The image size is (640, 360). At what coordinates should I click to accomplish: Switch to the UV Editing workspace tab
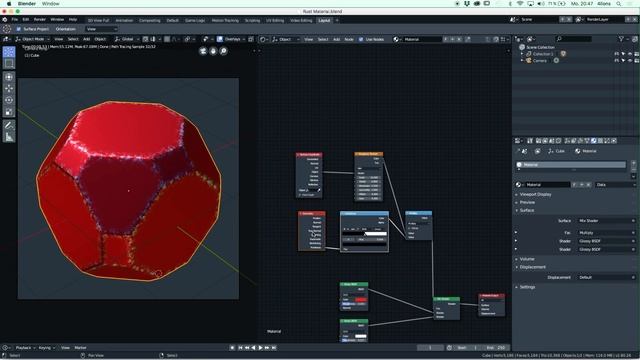tap(275, 20)
